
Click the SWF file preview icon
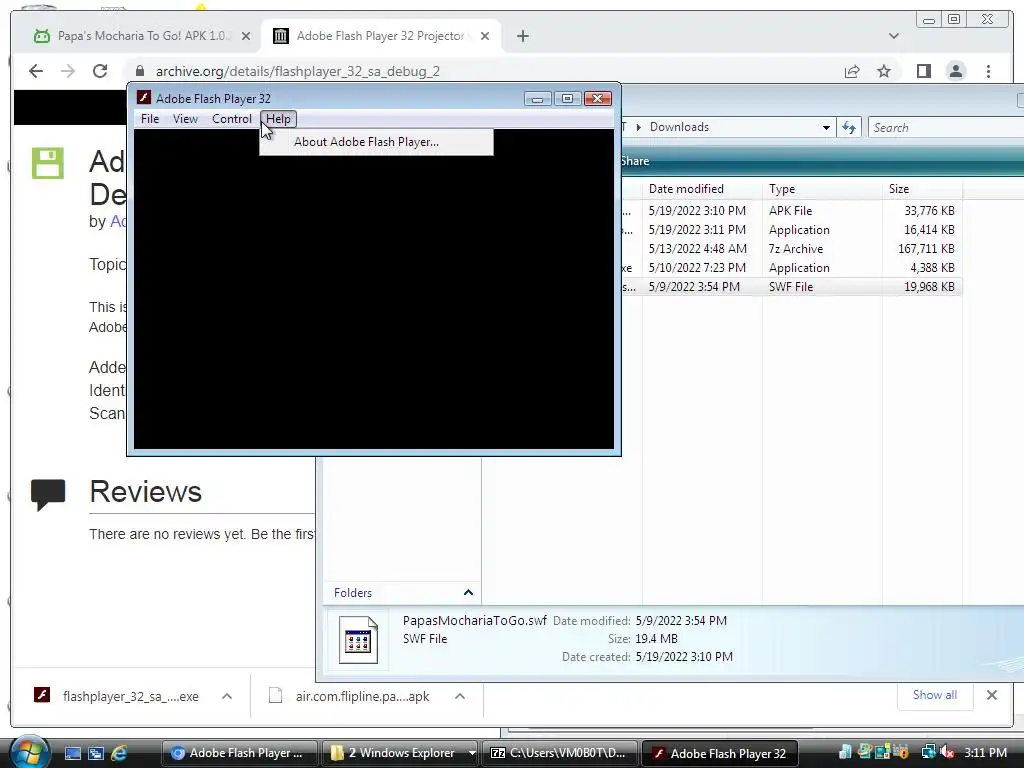click(358, 640)
